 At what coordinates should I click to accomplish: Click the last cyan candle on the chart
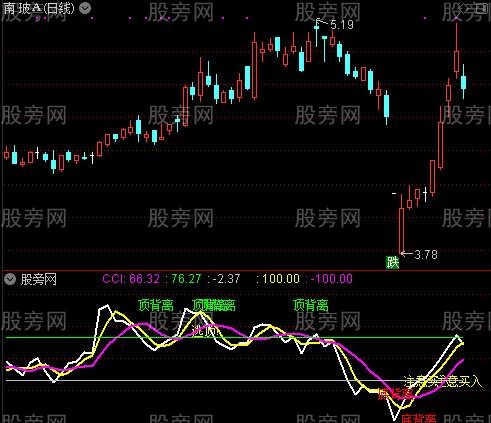[463, 82]
